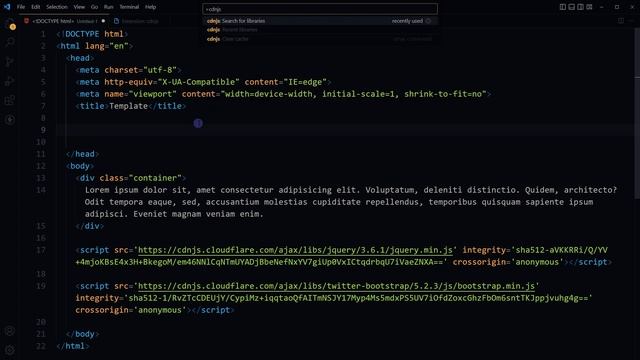Click the HTML file icon on first tab
Screen dimensions: 640x360
pyautogui.click(x=27, y=21)
